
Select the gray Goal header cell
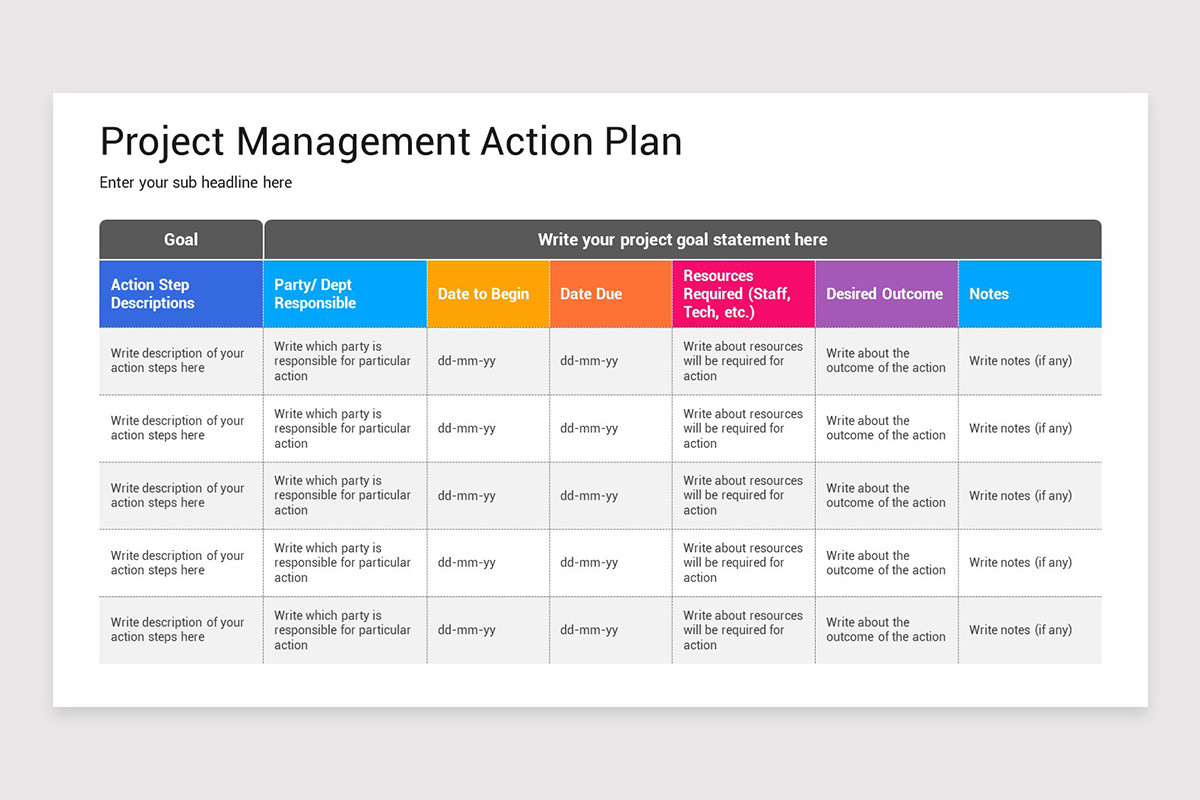[181, 240]
